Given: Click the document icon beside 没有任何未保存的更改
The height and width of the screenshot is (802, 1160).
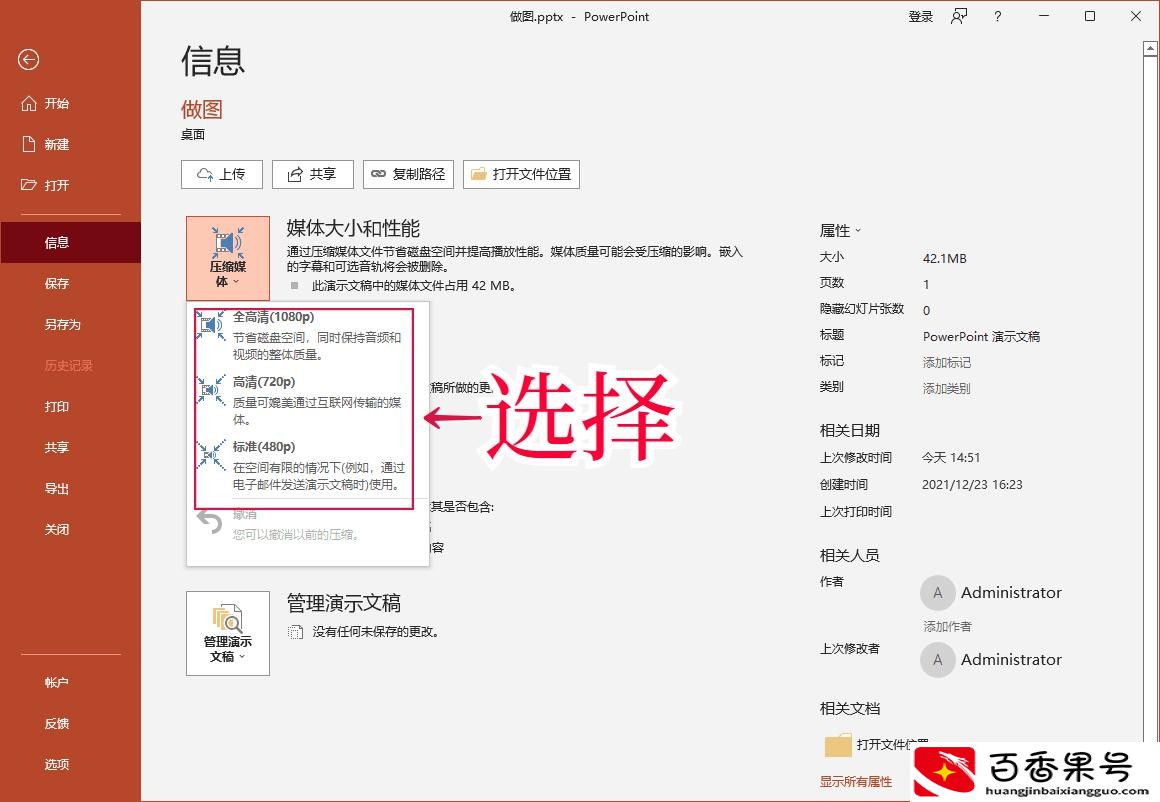Looking at the screenshot, I should pos(295,632).
